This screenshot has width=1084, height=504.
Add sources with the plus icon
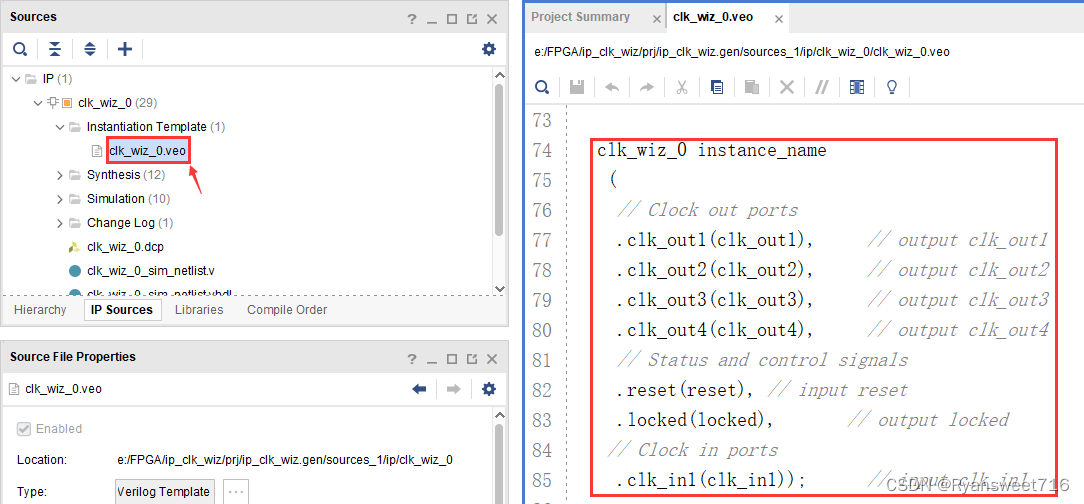click(124, 48)
